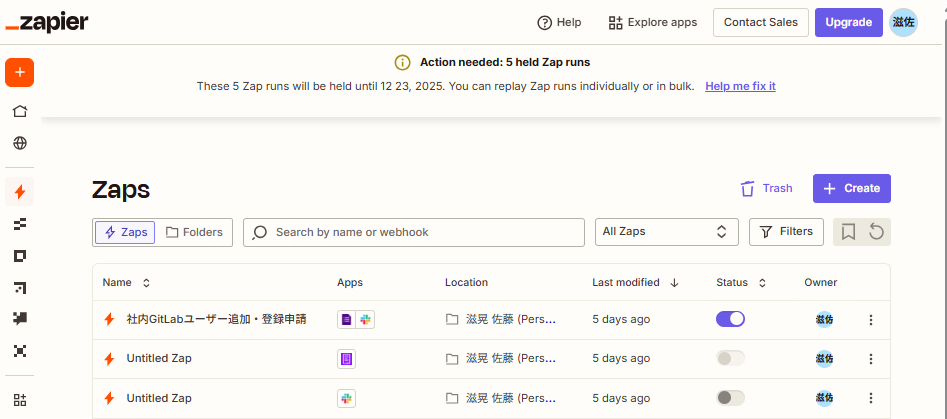Click the bookmark icon beside Filters
The width and height of the screenshot is (947, 419).
(848, 232)
